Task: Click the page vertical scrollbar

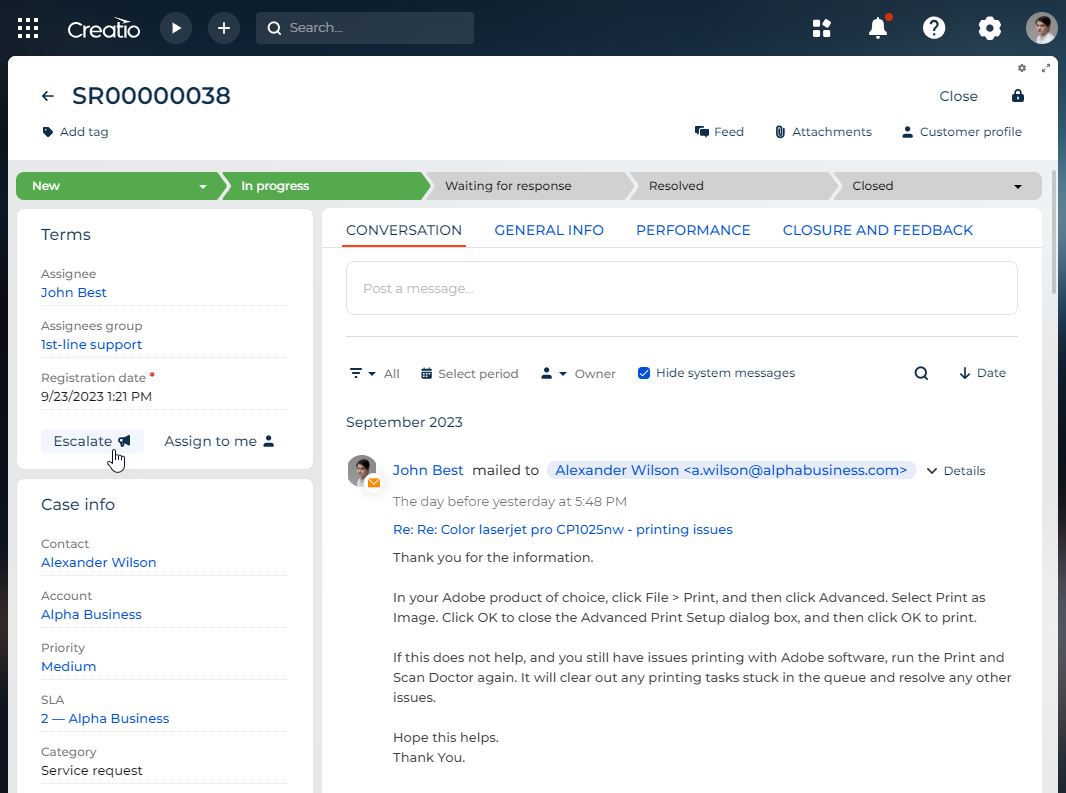Action: click(x=1054, y=231)
